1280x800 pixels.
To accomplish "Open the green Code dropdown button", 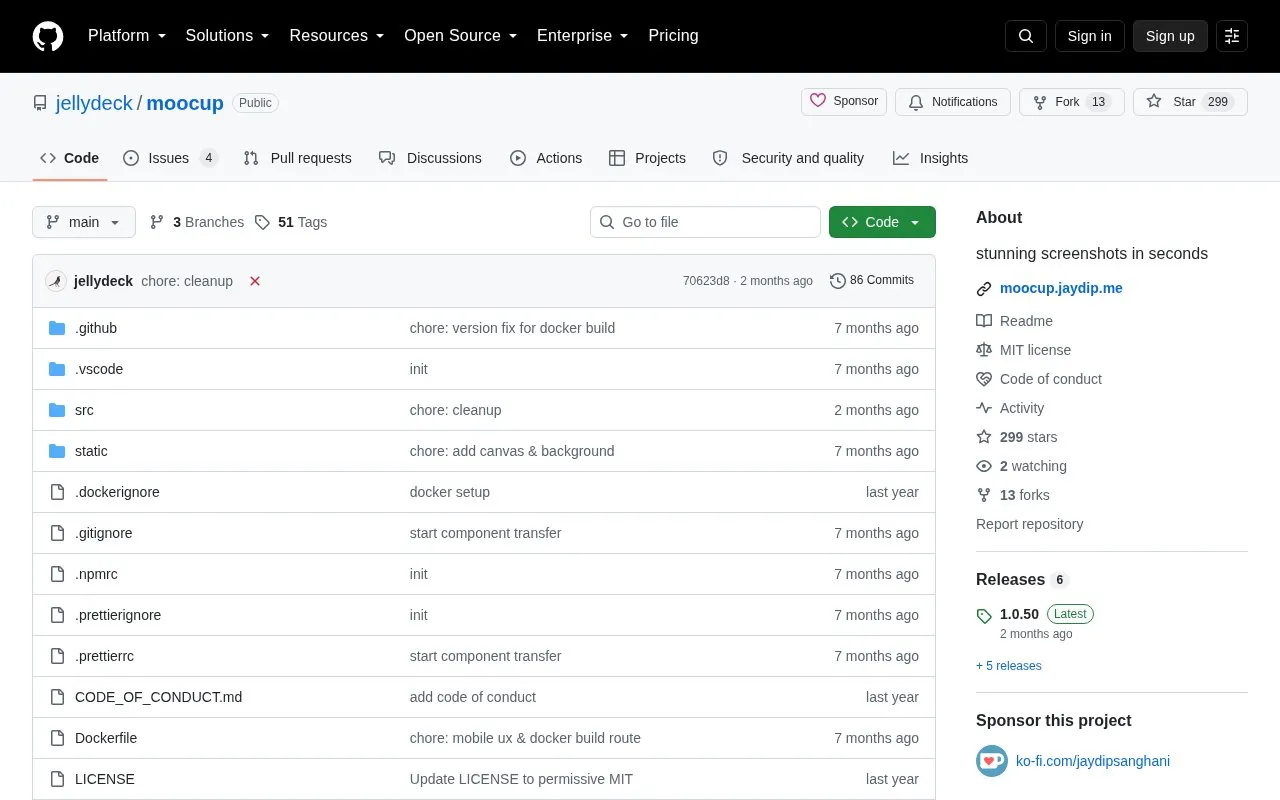I will (882, 222).
